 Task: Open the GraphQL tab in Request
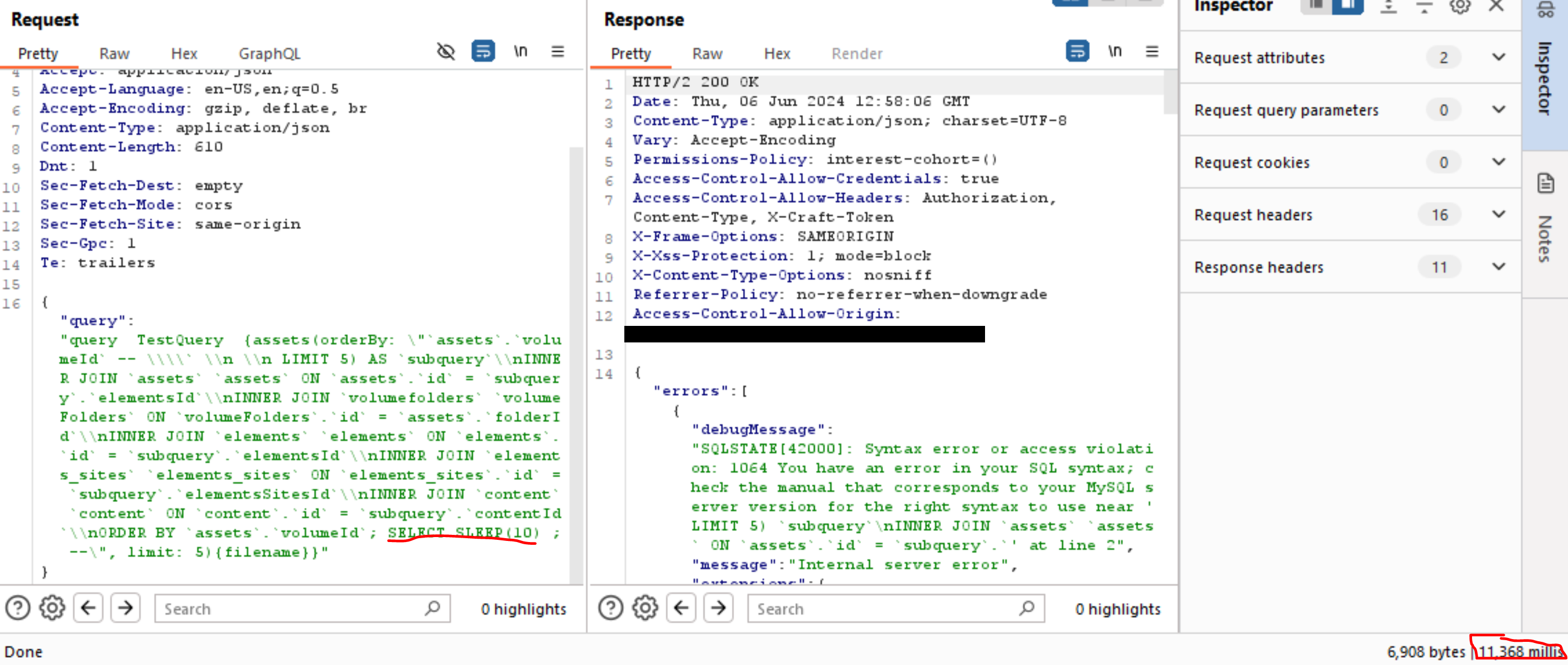(269, 54)
